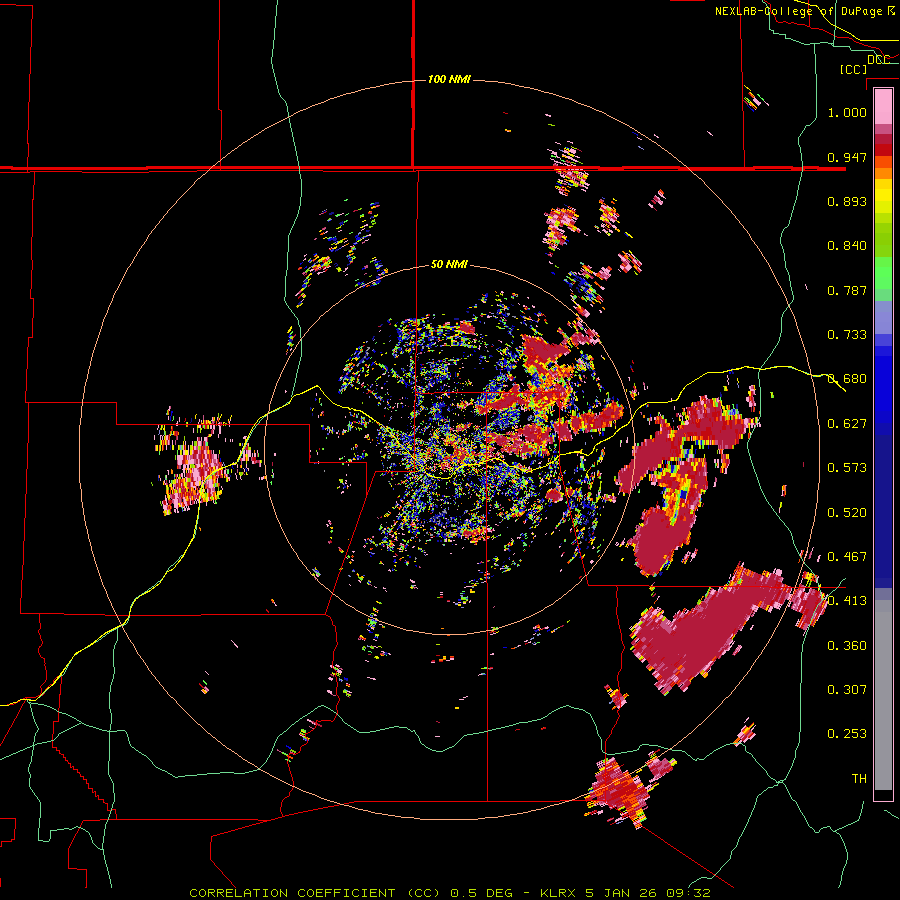The image size is (900, 900).
Task: Pick the light pink top segment of color bar
Action: (883, 106)
